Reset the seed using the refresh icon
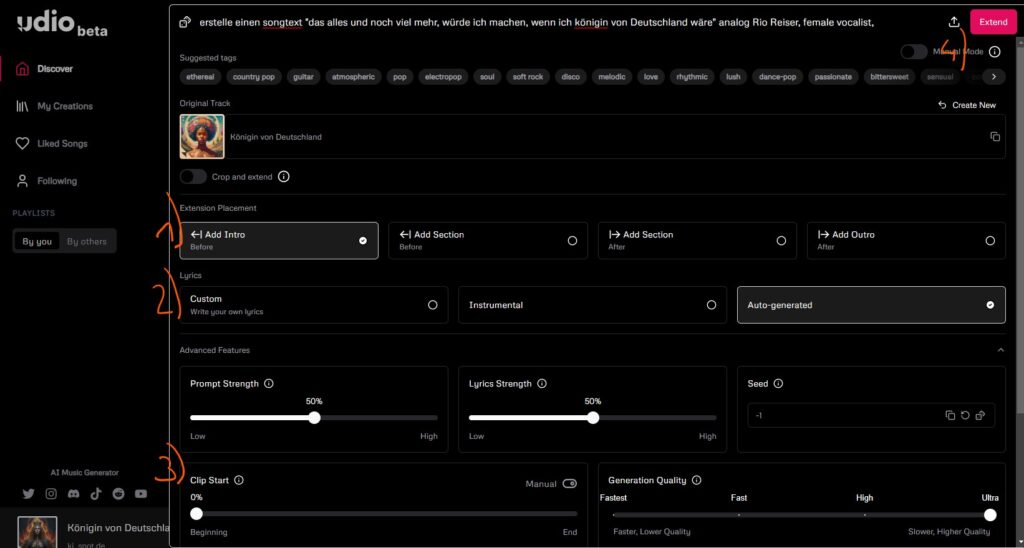The width and height of the screenshot is (1024, 548). tap(965, 415)
